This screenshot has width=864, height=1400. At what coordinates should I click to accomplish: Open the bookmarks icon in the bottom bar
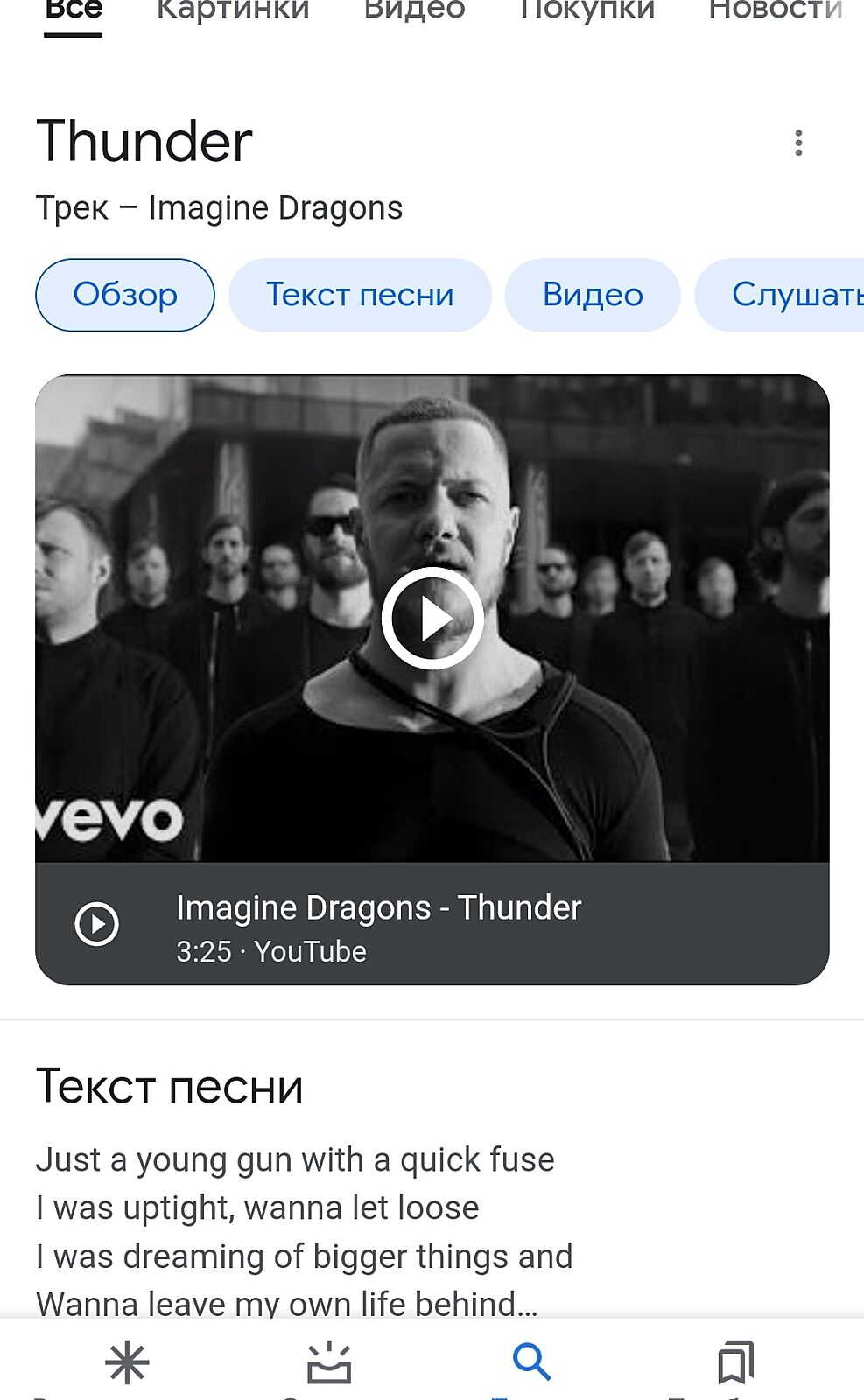[735, 1362]
